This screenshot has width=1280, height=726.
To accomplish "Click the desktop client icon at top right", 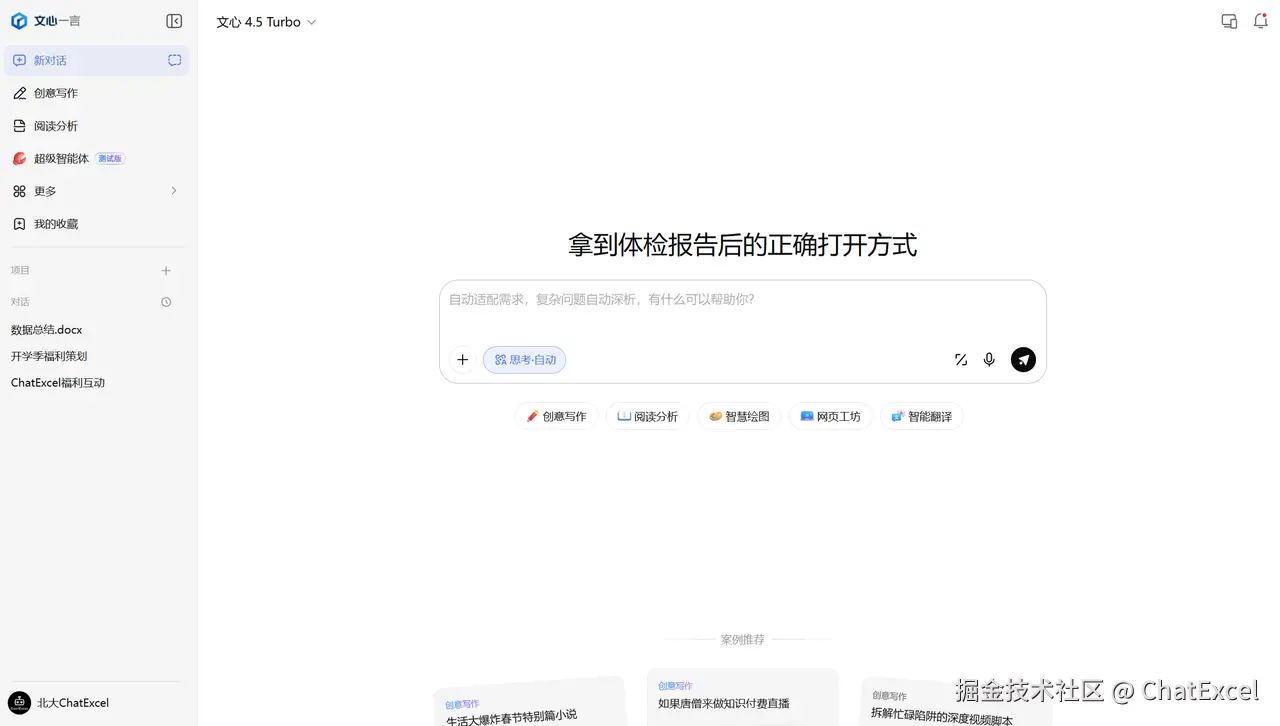I will pos(1229,21).
